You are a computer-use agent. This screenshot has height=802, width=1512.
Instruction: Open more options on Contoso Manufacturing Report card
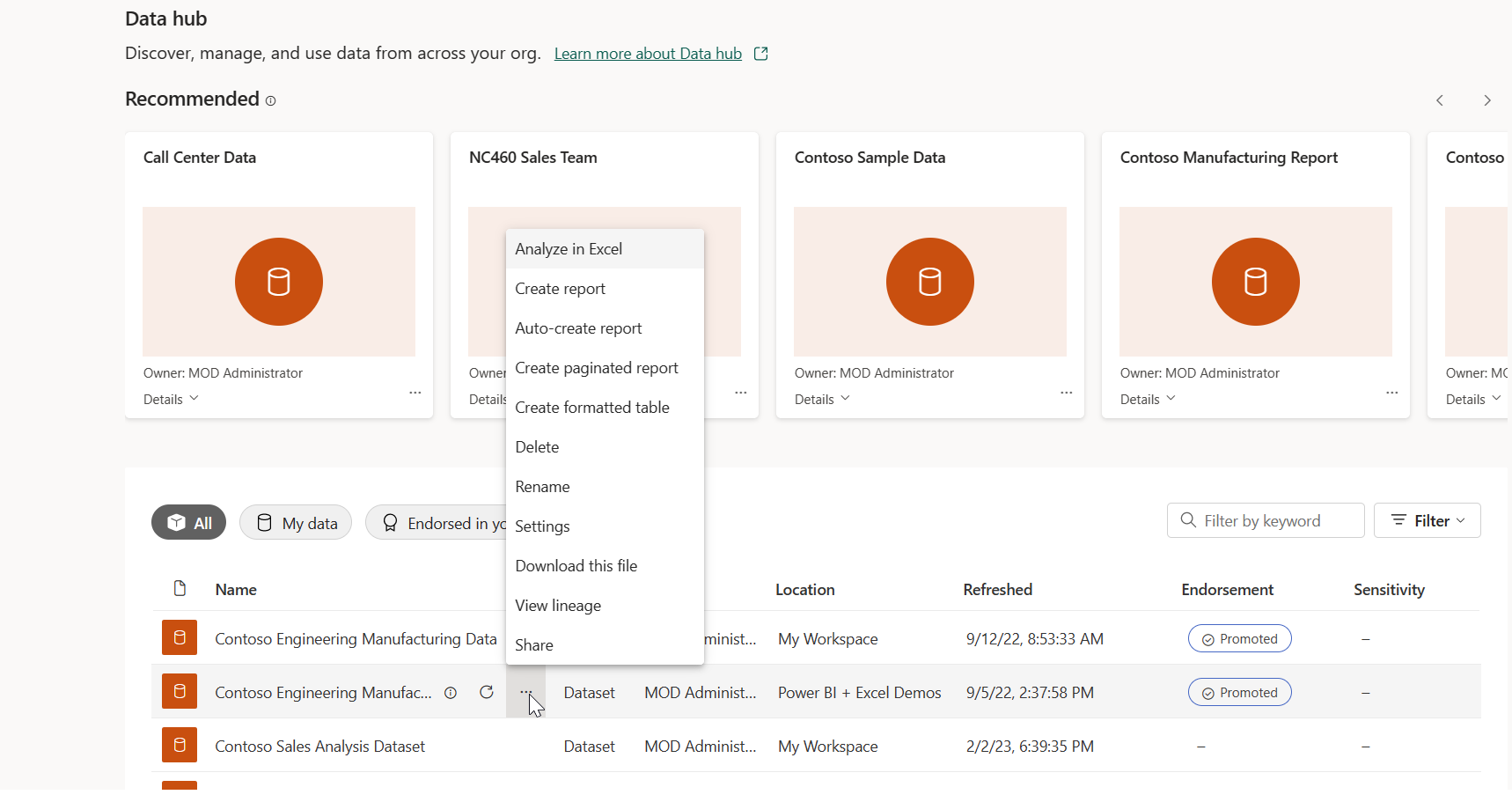coord(1391,393)
